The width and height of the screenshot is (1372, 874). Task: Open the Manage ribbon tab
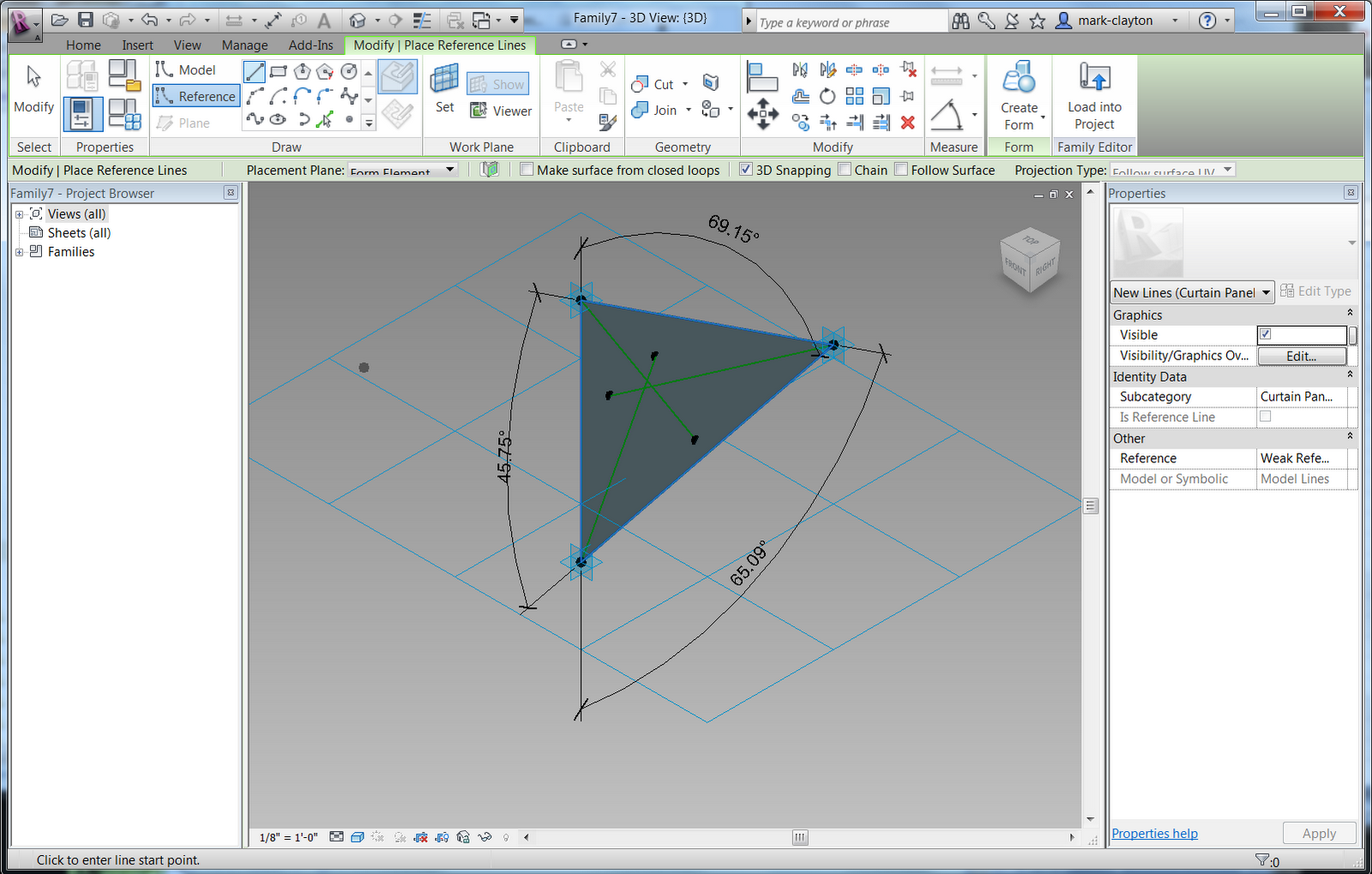click(x=244, y=45)
